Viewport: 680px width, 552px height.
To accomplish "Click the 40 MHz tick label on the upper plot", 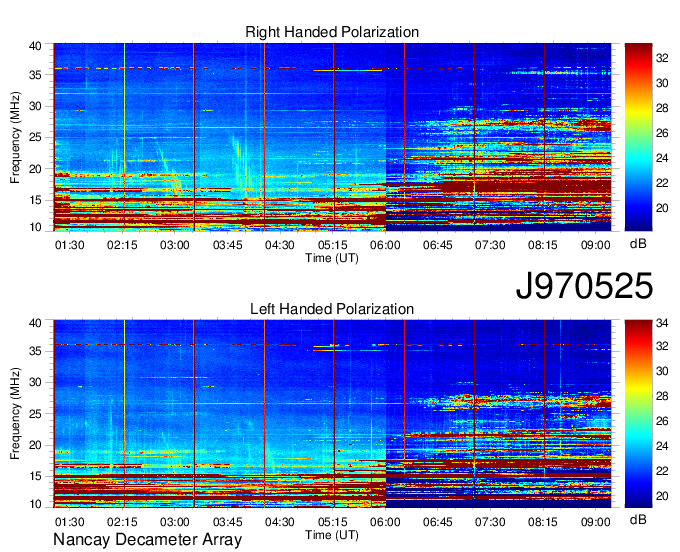I will click(35, 46).
